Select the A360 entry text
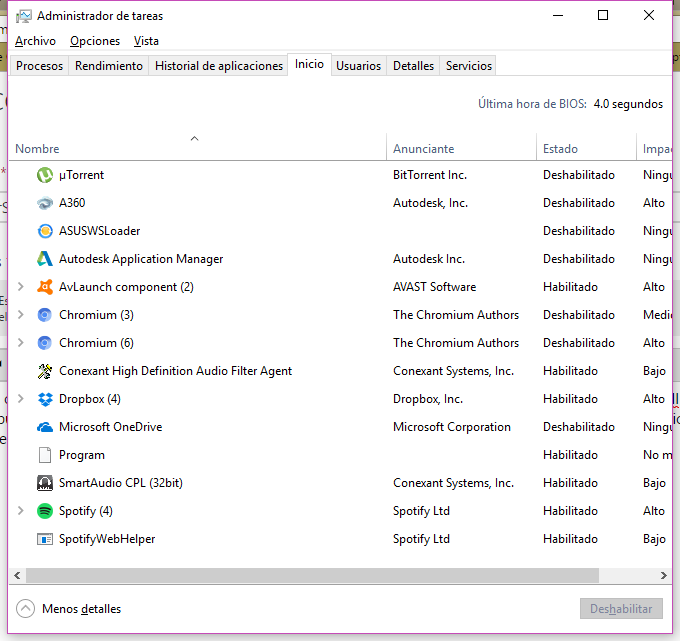The width and height of the screenshot is (680, 641). point(72,203)
